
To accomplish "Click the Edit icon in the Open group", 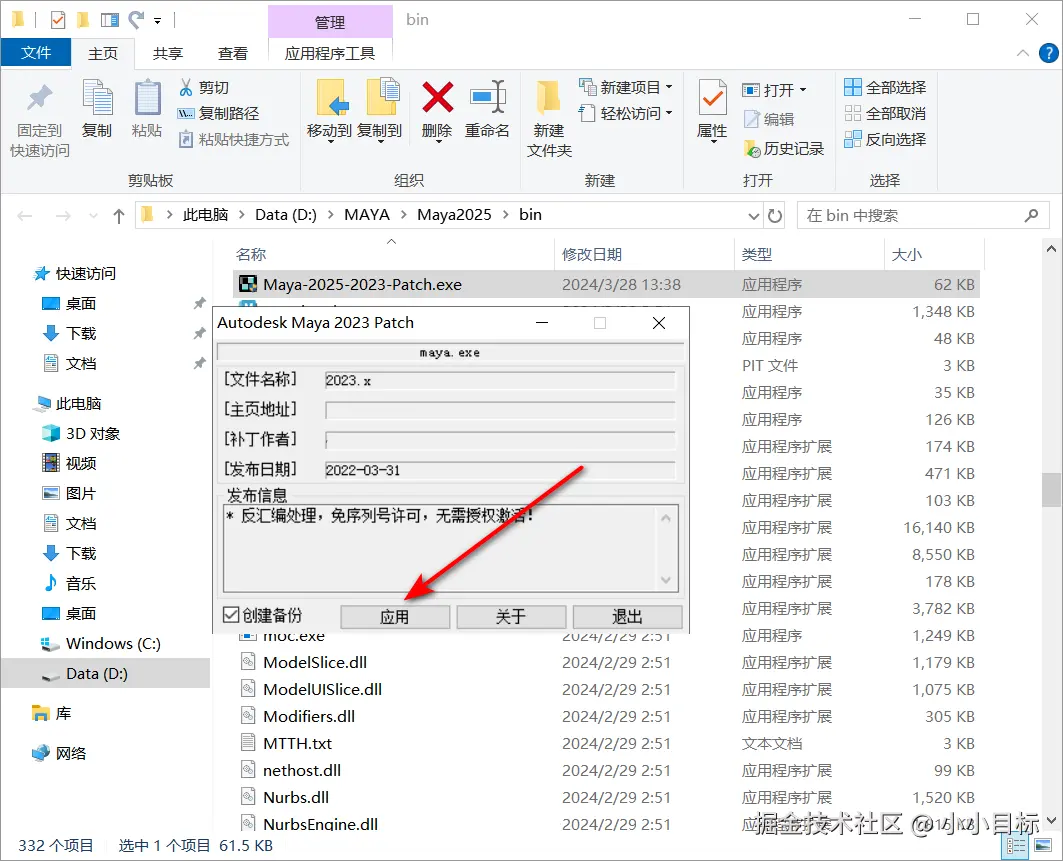I will [x=751, y=119].
